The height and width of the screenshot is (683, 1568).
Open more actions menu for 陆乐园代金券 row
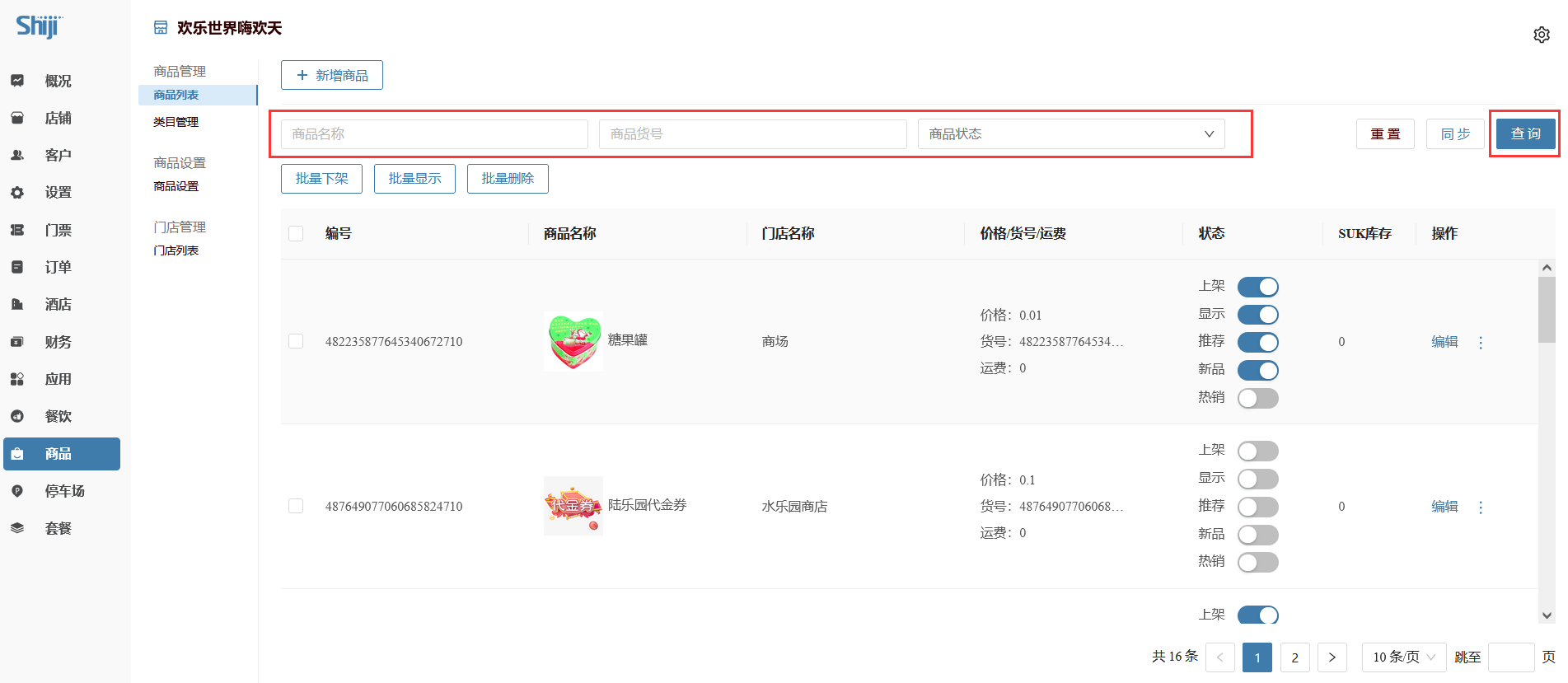click(x=1481, y=507)
